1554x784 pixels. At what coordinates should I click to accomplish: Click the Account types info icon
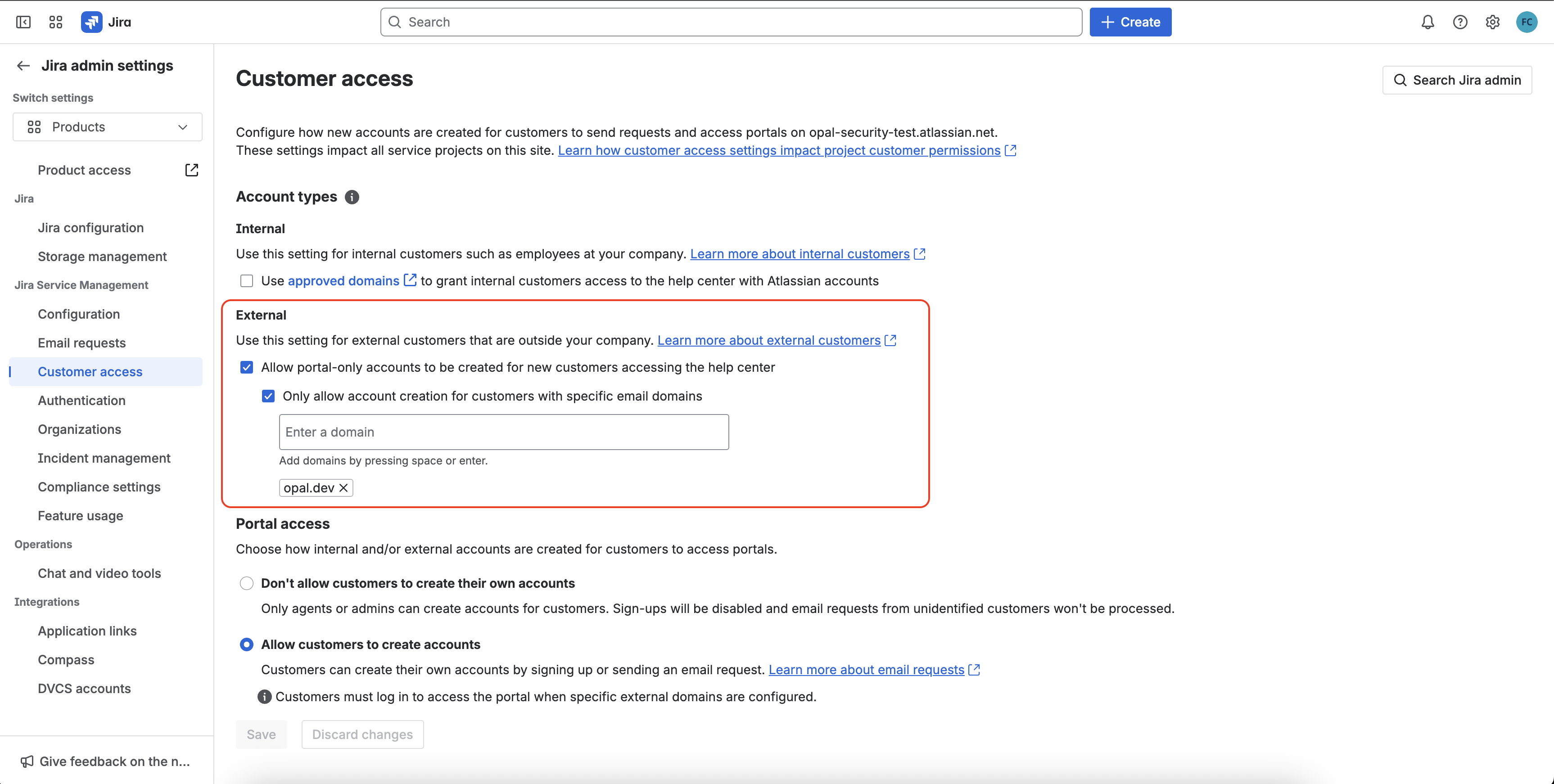pyautogui.click(x=352, y=197)
